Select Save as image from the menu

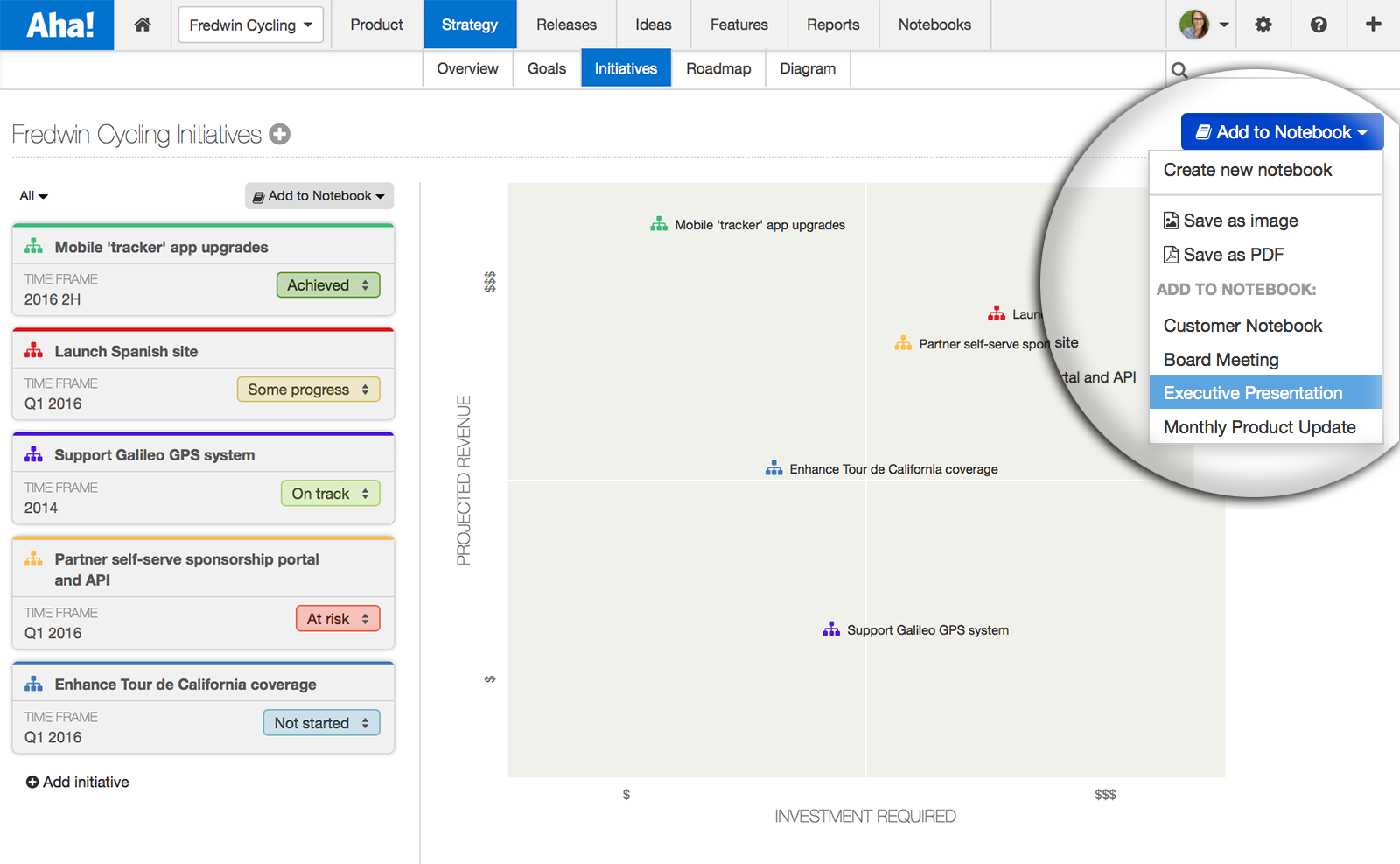(1240, 221)
